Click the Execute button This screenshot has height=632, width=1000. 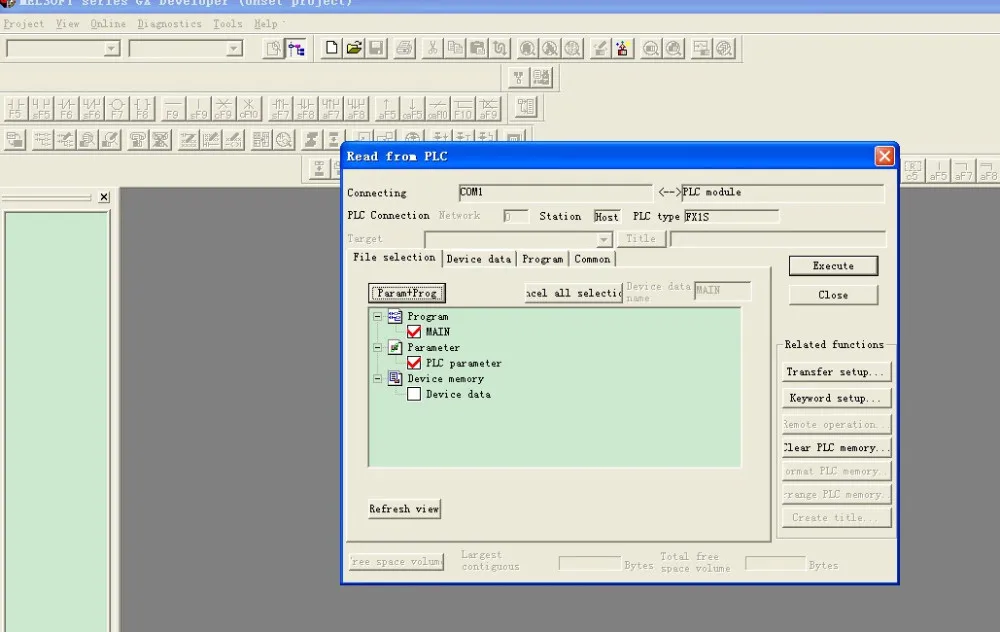click(833, 266)
